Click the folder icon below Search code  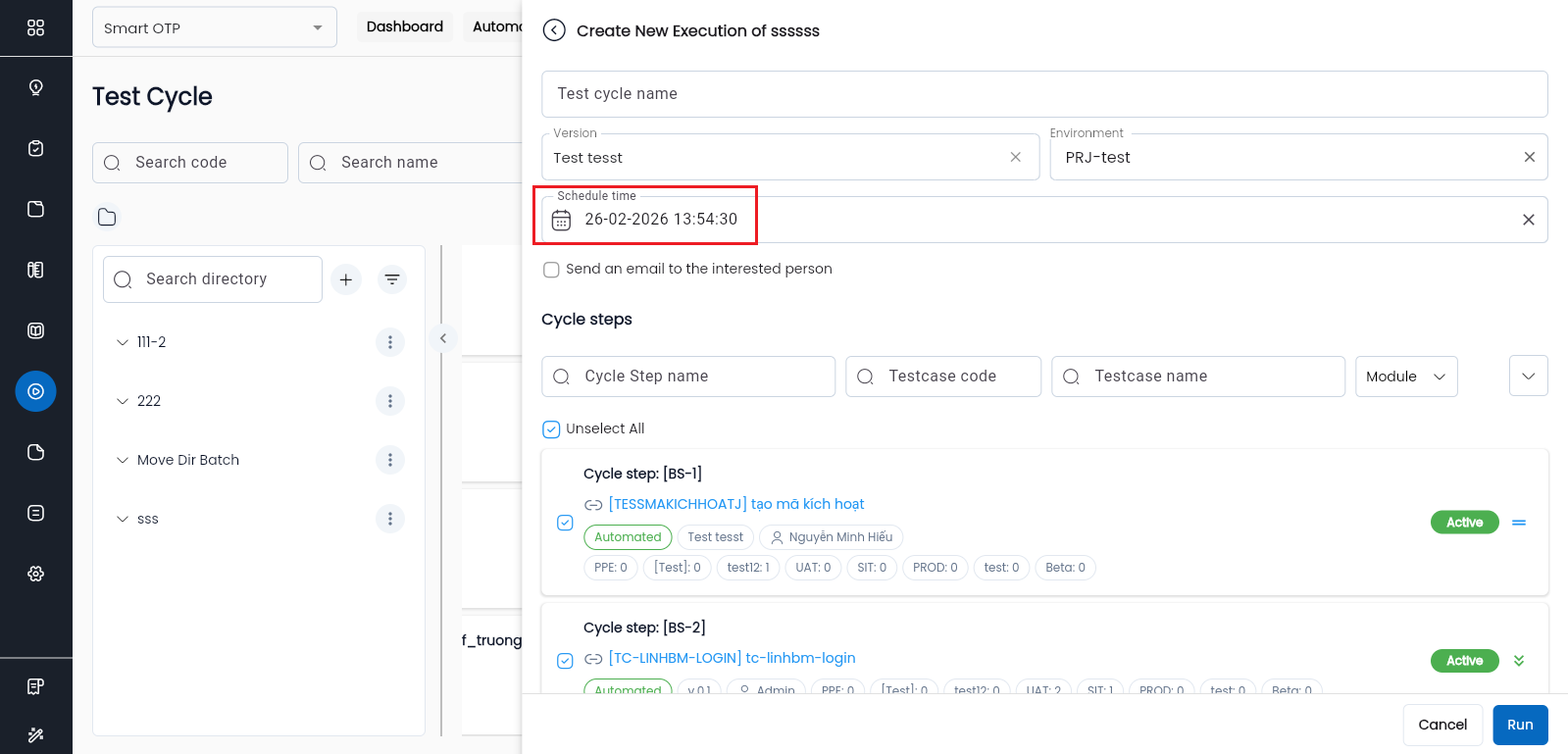[107, 217]
